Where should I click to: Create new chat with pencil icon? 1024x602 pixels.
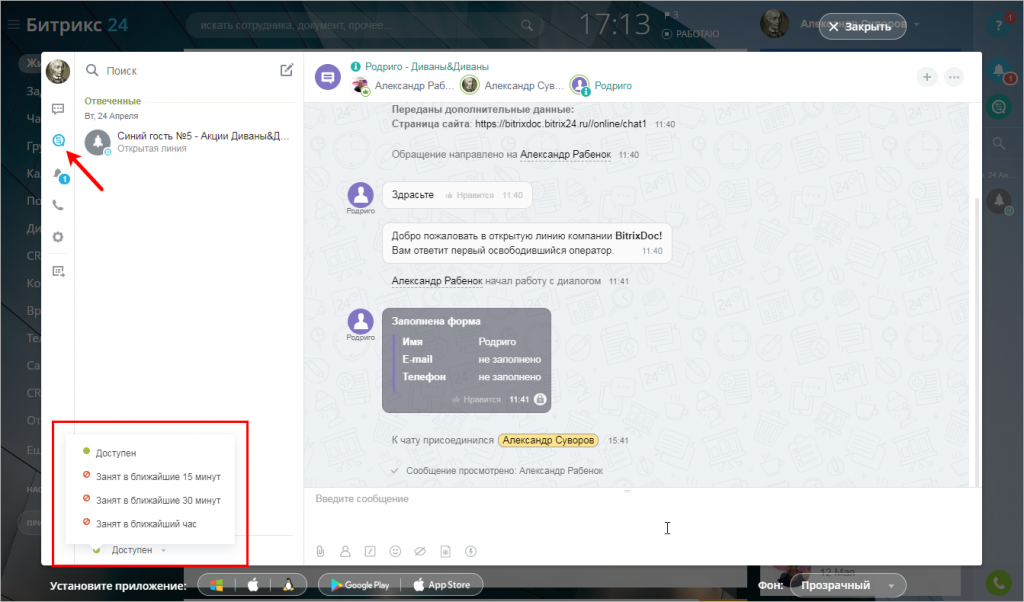(x=287, y=70)
